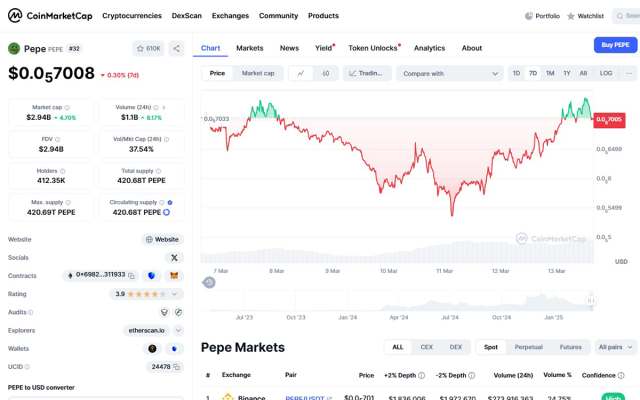
Task: Click the MetaMask fox icon
Action: click(172, 275)
